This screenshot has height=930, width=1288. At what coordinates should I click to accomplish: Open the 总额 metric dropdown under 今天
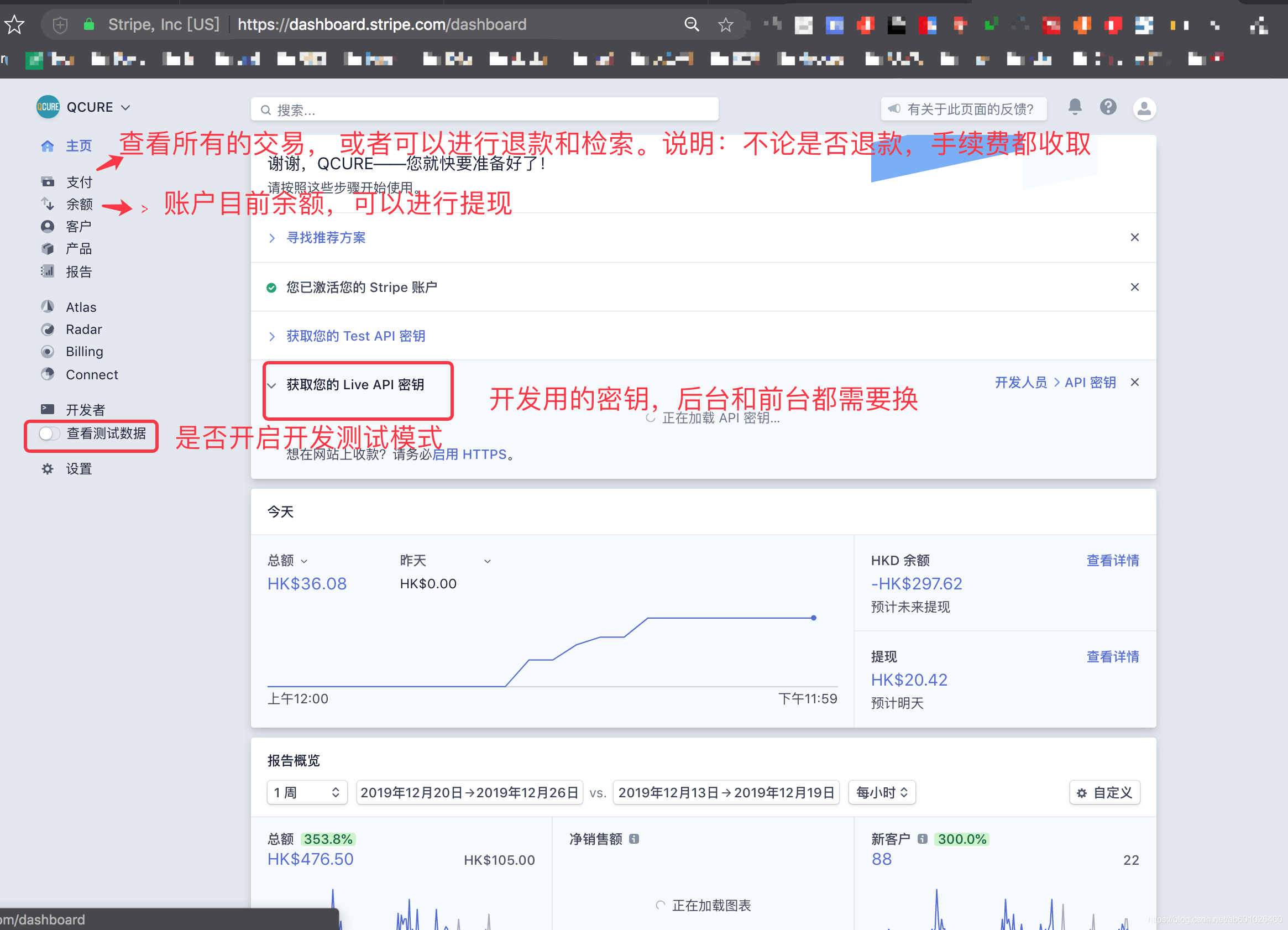pos(287,561)
